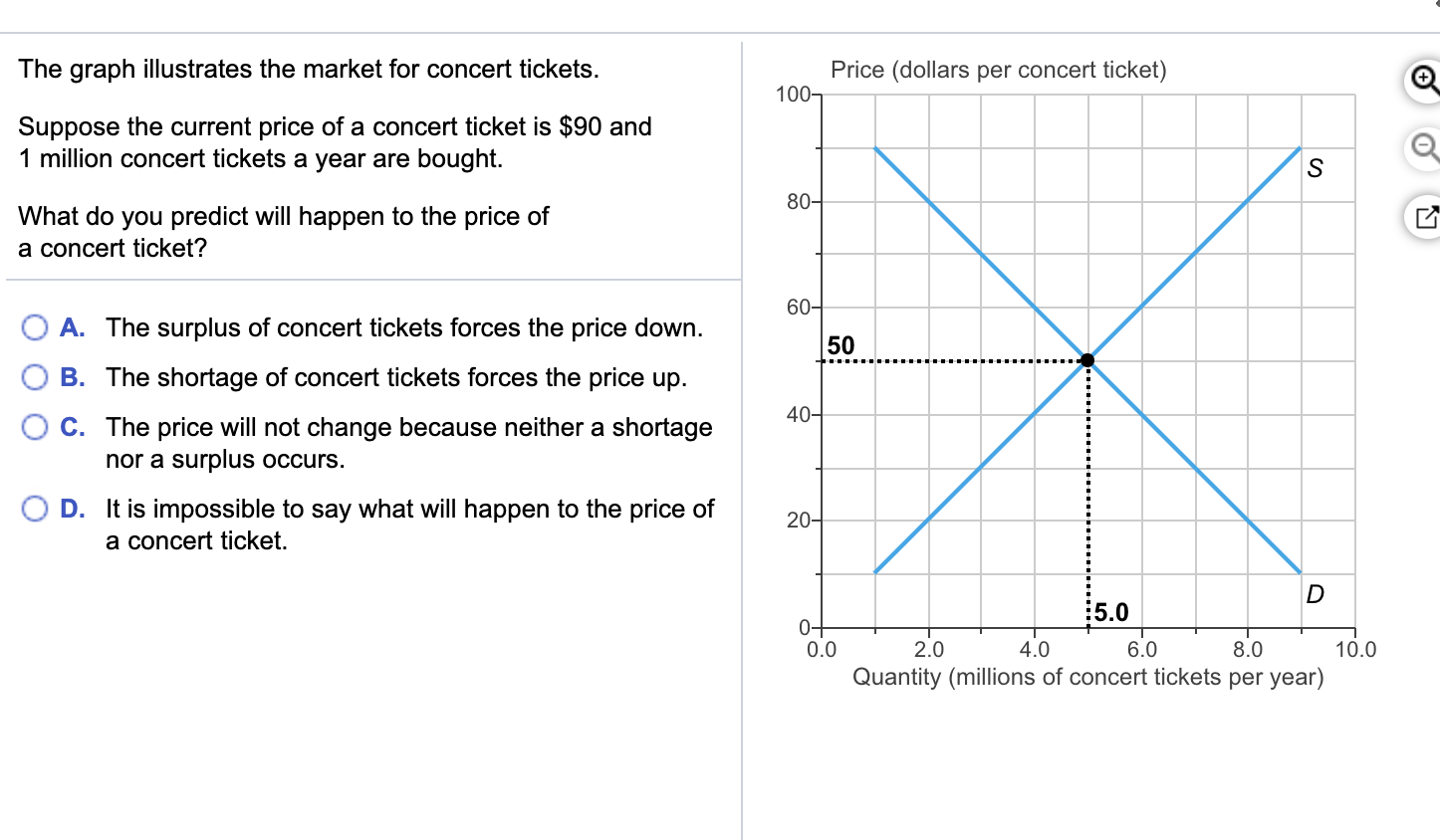Viewport: 1440px width, 840px height.
Task: Select radio button for answer D
Action: [x=35, y=508]
